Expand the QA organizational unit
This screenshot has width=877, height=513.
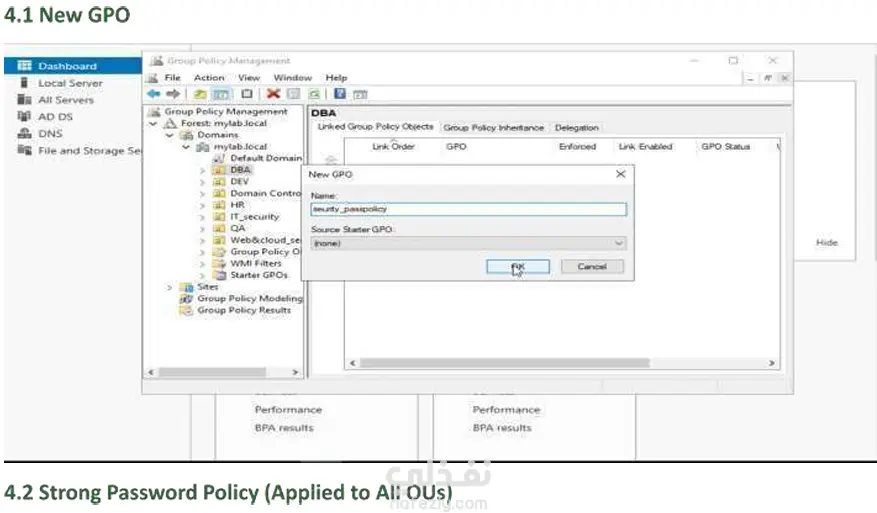pyautogui.click(x=203, y=229)
